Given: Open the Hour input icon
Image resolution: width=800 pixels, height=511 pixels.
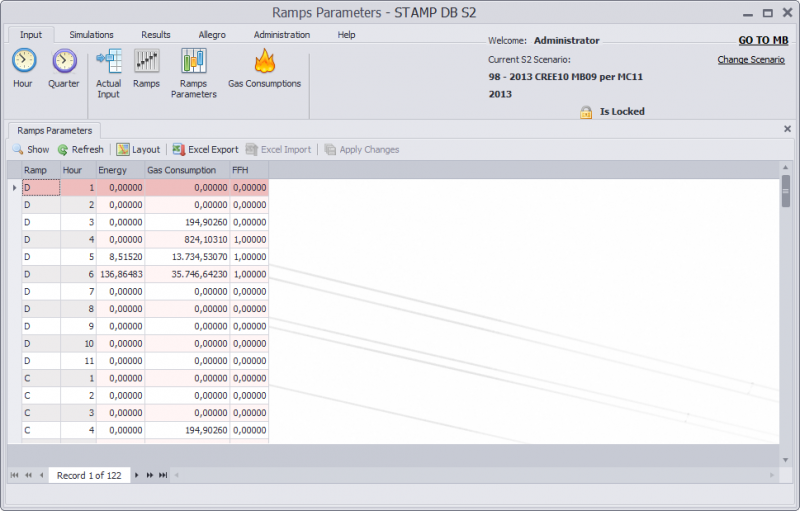Looking at the screenshot, I should [x=23, y=63].
